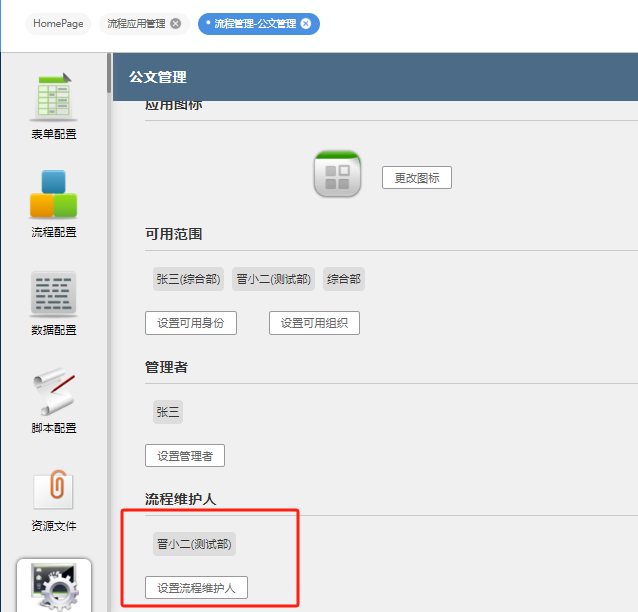Click the 设置可用组织 button

click(x=314, y=323)
